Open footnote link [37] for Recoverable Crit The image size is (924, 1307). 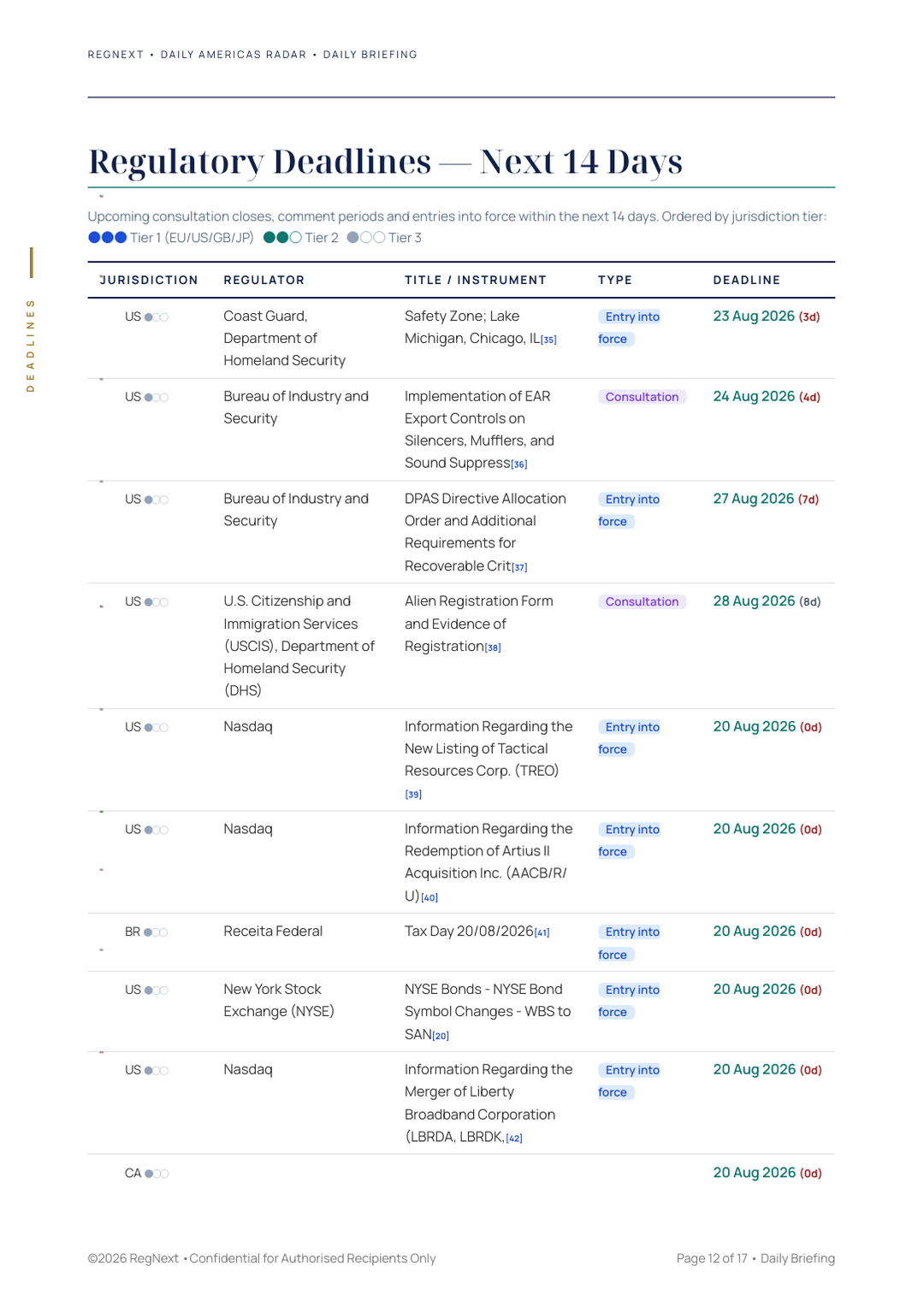[x=519, y=567]
